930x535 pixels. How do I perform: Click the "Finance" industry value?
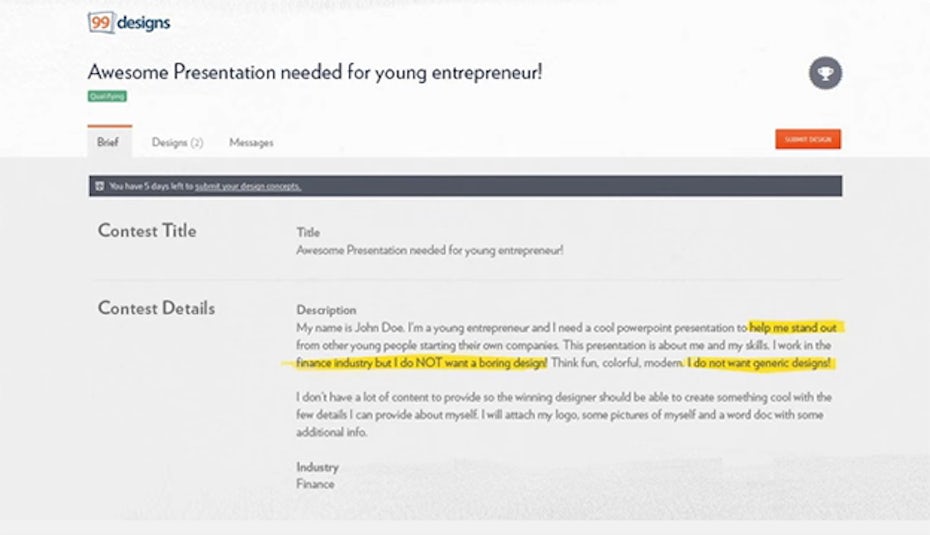click(315, 484)
